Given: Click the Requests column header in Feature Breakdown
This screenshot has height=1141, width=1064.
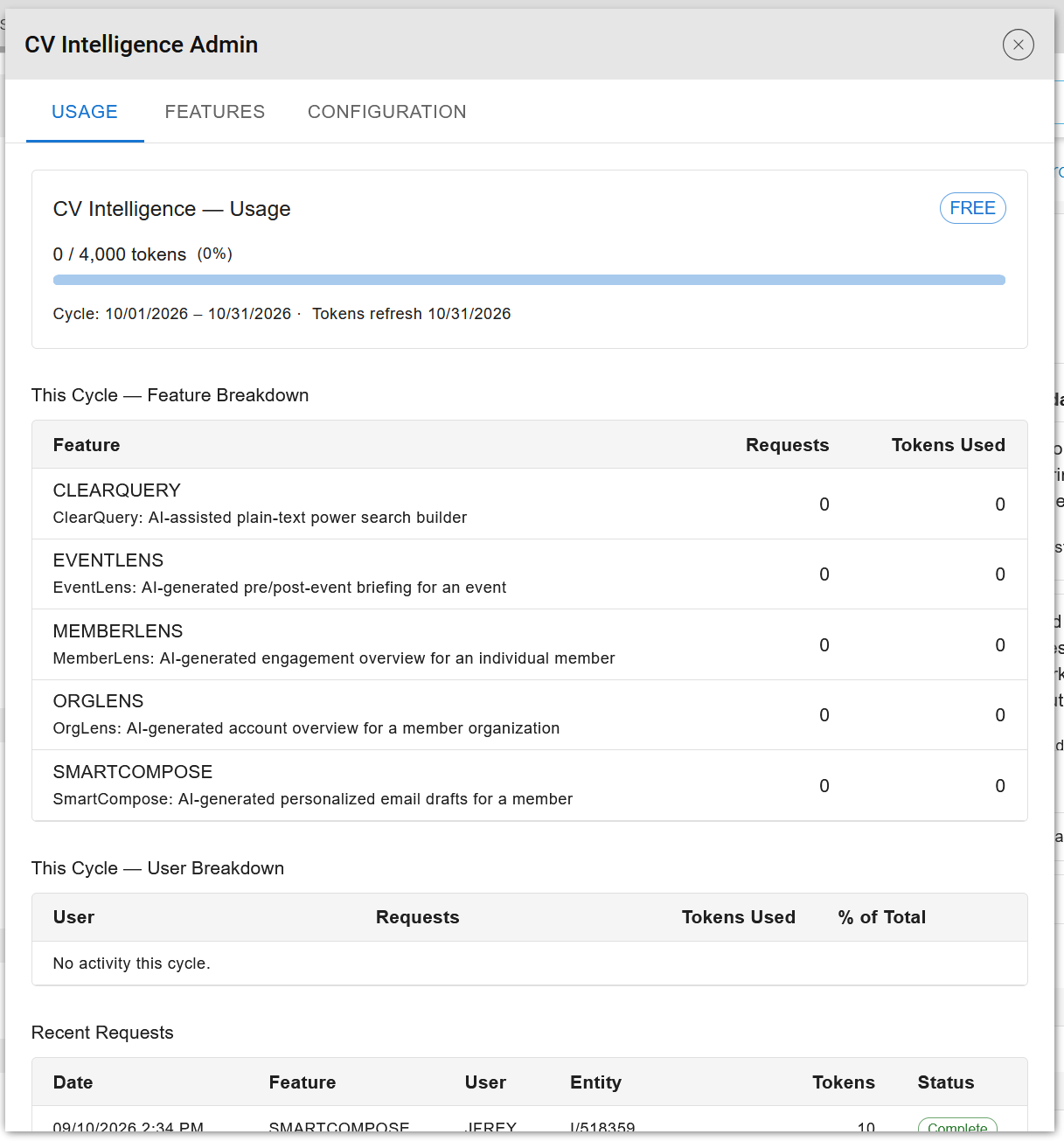Looking at the screenshot, I should pos(787,445).
